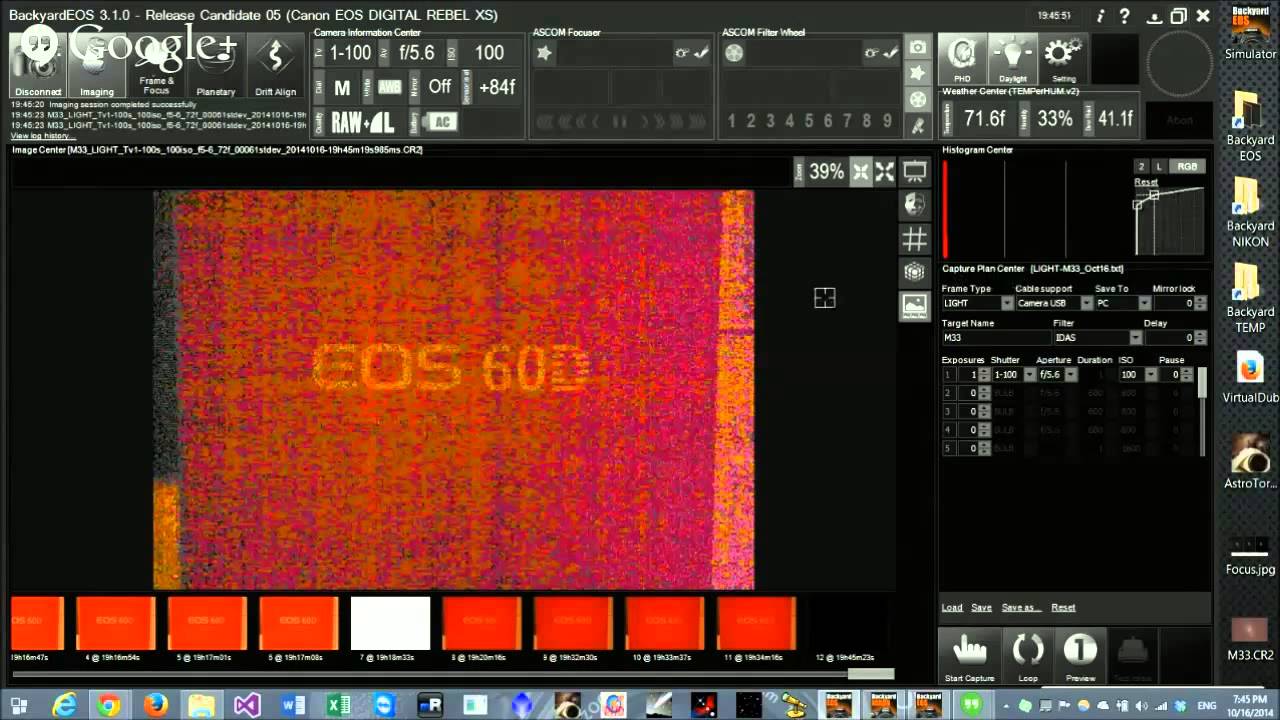Viewport: 1280px width, 720px height.
Task: Adjust the Delay stepper
Action: (1201, 338)
